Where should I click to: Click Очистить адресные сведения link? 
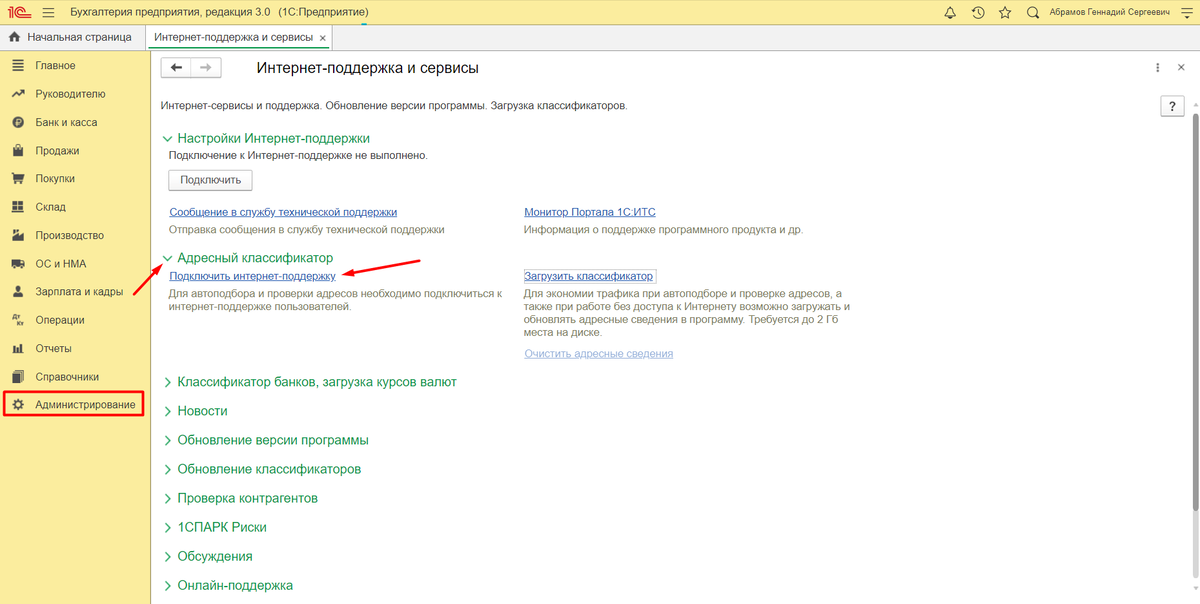click(598, 354)
